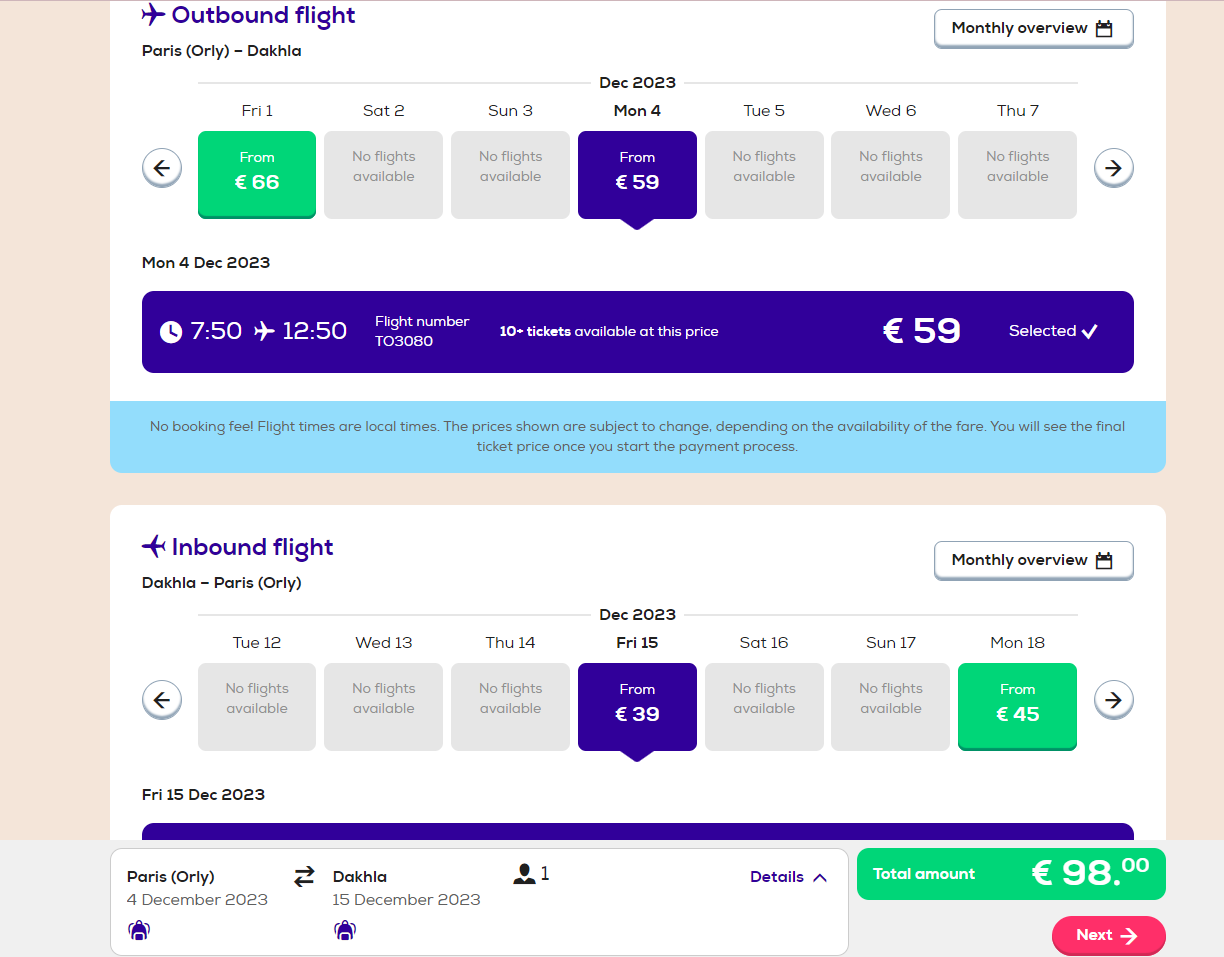Click the calendar icon in inbound Monthly overview
This screenshot has width=1224, height=957.
coord(1104,561)
